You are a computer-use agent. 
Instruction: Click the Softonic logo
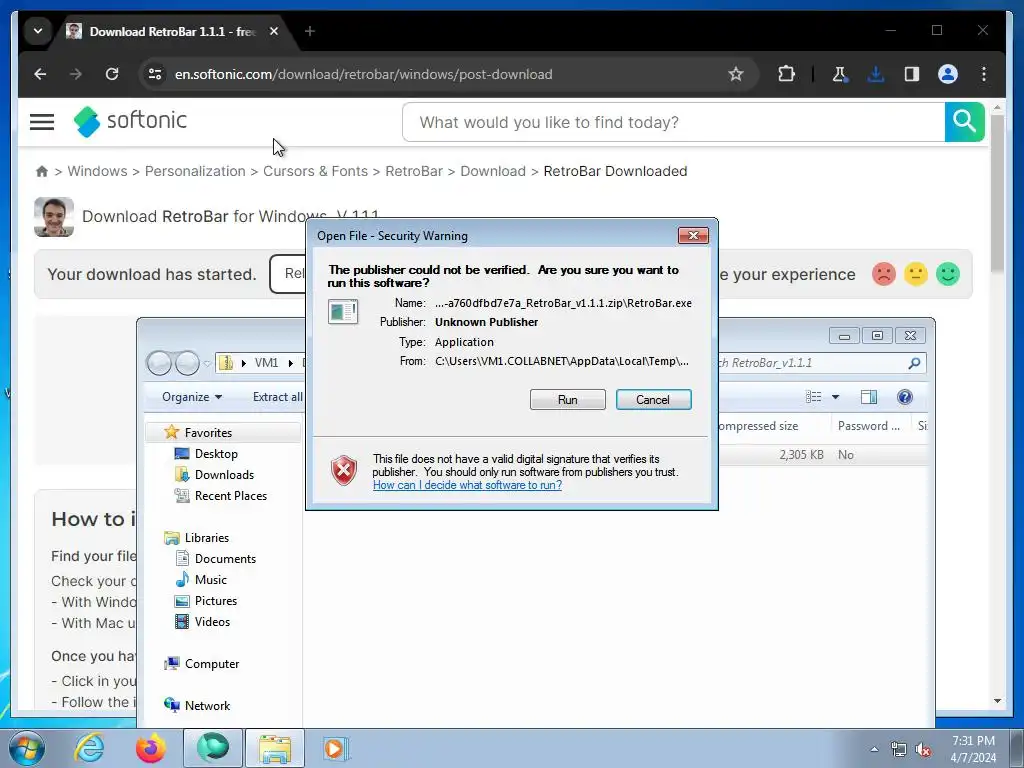(130, 121)
